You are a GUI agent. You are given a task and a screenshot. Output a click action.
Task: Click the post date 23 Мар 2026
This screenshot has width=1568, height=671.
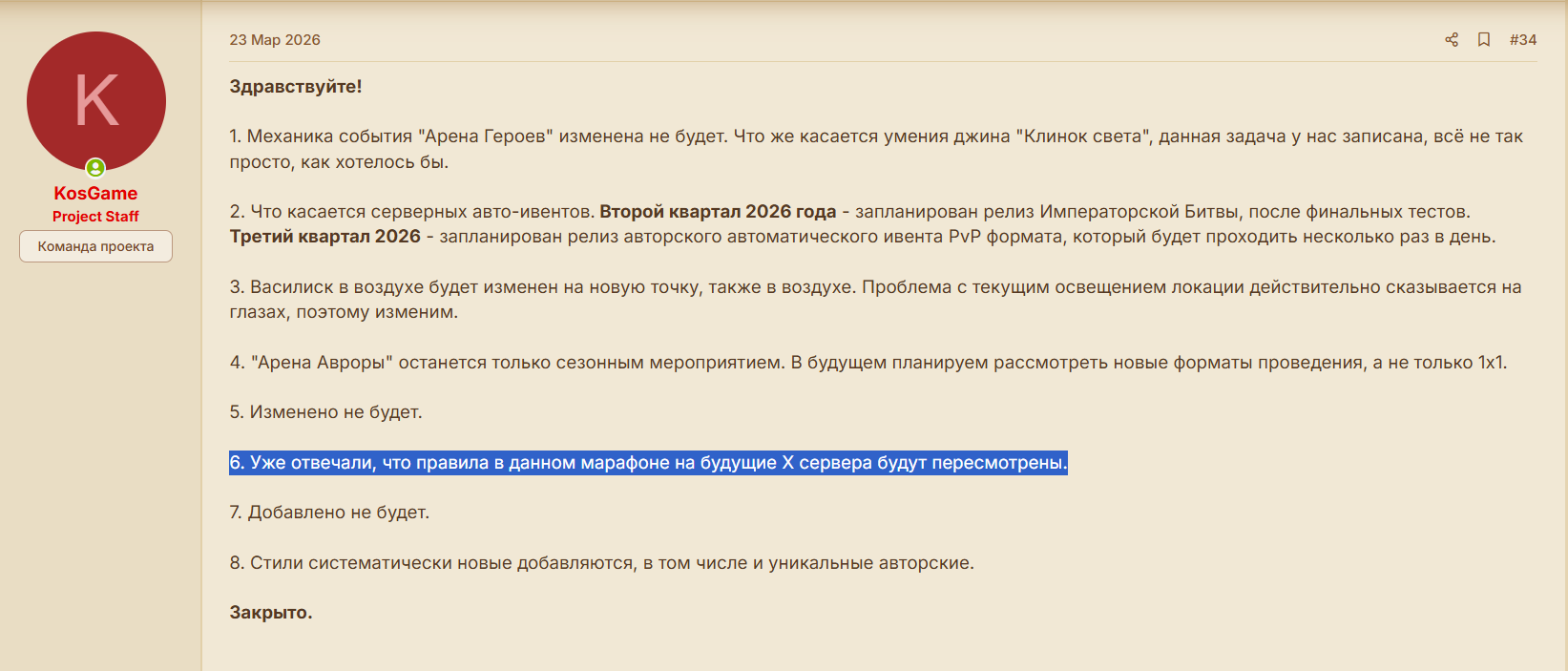point(275,40)
